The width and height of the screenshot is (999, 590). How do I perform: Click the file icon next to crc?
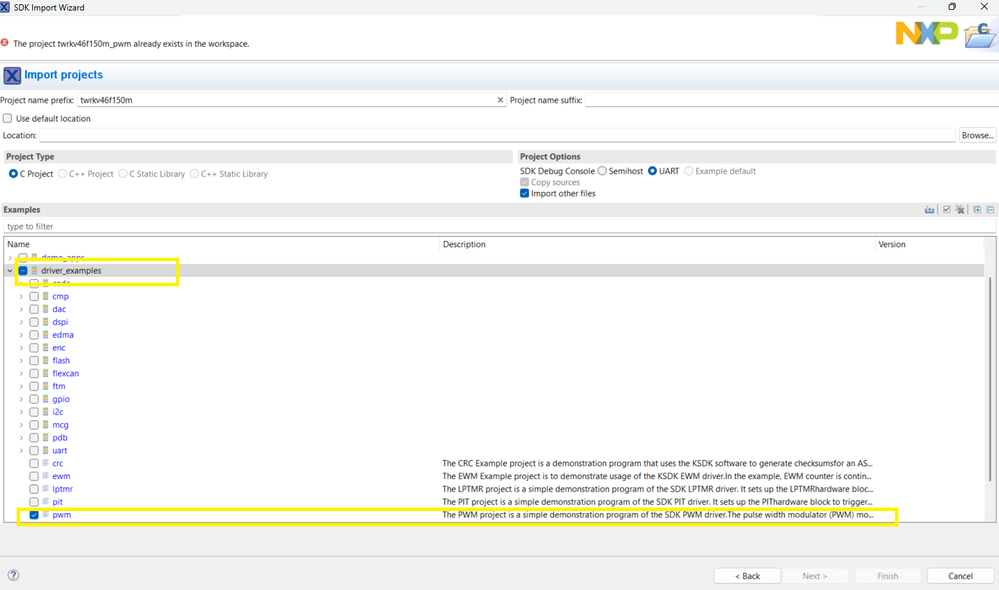(x=46, y=463)
